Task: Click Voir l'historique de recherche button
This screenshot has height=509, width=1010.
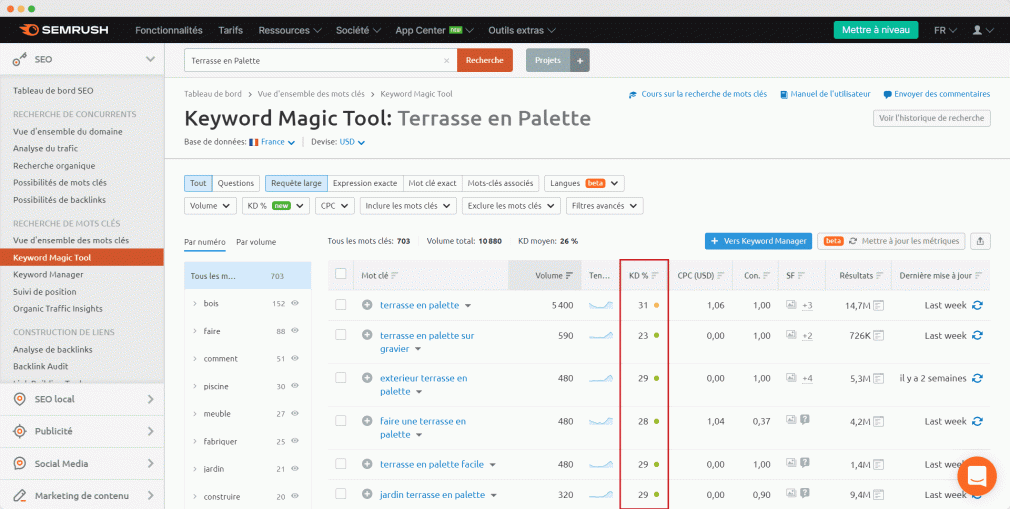Action: pos(931,118)
